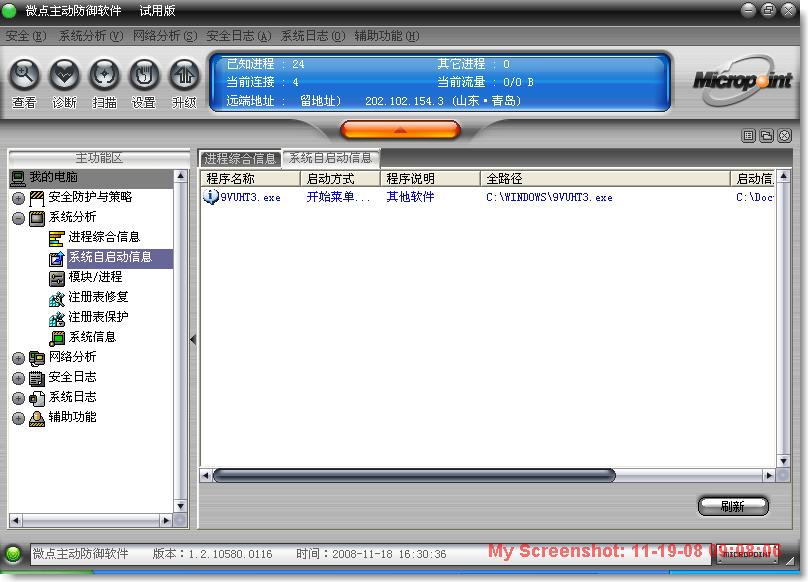Click the 安全防护与策略 flag icon

tap(37, 198)
